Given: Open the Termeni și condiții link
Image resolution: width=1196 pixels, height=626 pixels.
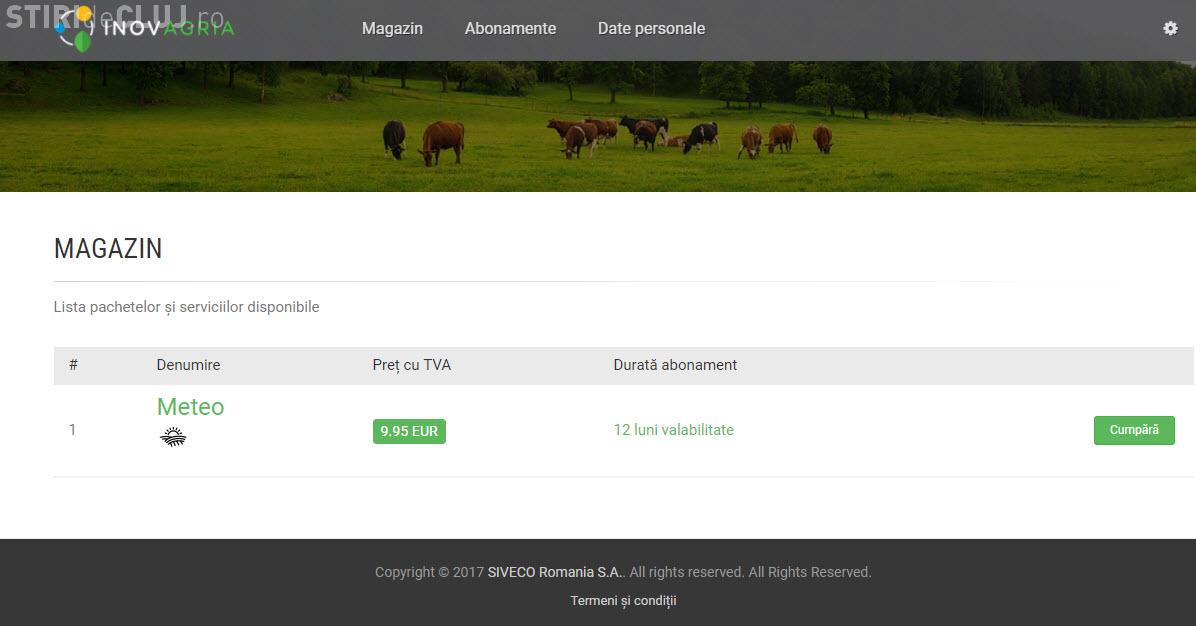Looking at the screenshot, I should pyautogui.click(x=623, y=601).
